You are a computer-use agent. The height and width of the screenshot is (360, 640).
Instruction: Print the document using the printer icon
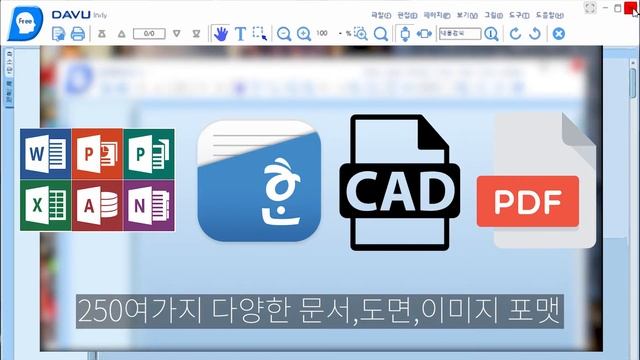click(x=78, y=33)
